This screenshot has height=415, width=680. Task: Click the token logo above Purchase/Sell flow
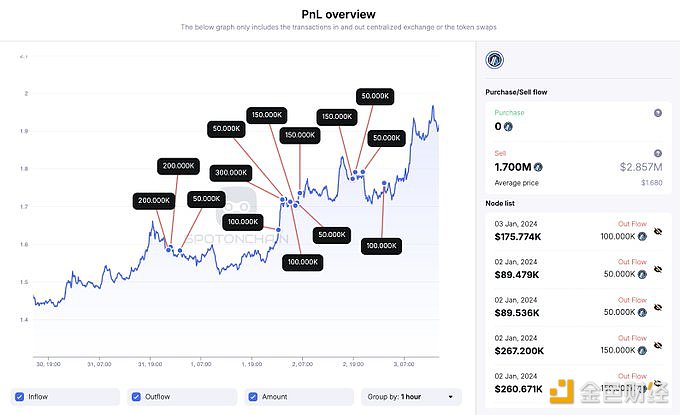pos(494,61)
